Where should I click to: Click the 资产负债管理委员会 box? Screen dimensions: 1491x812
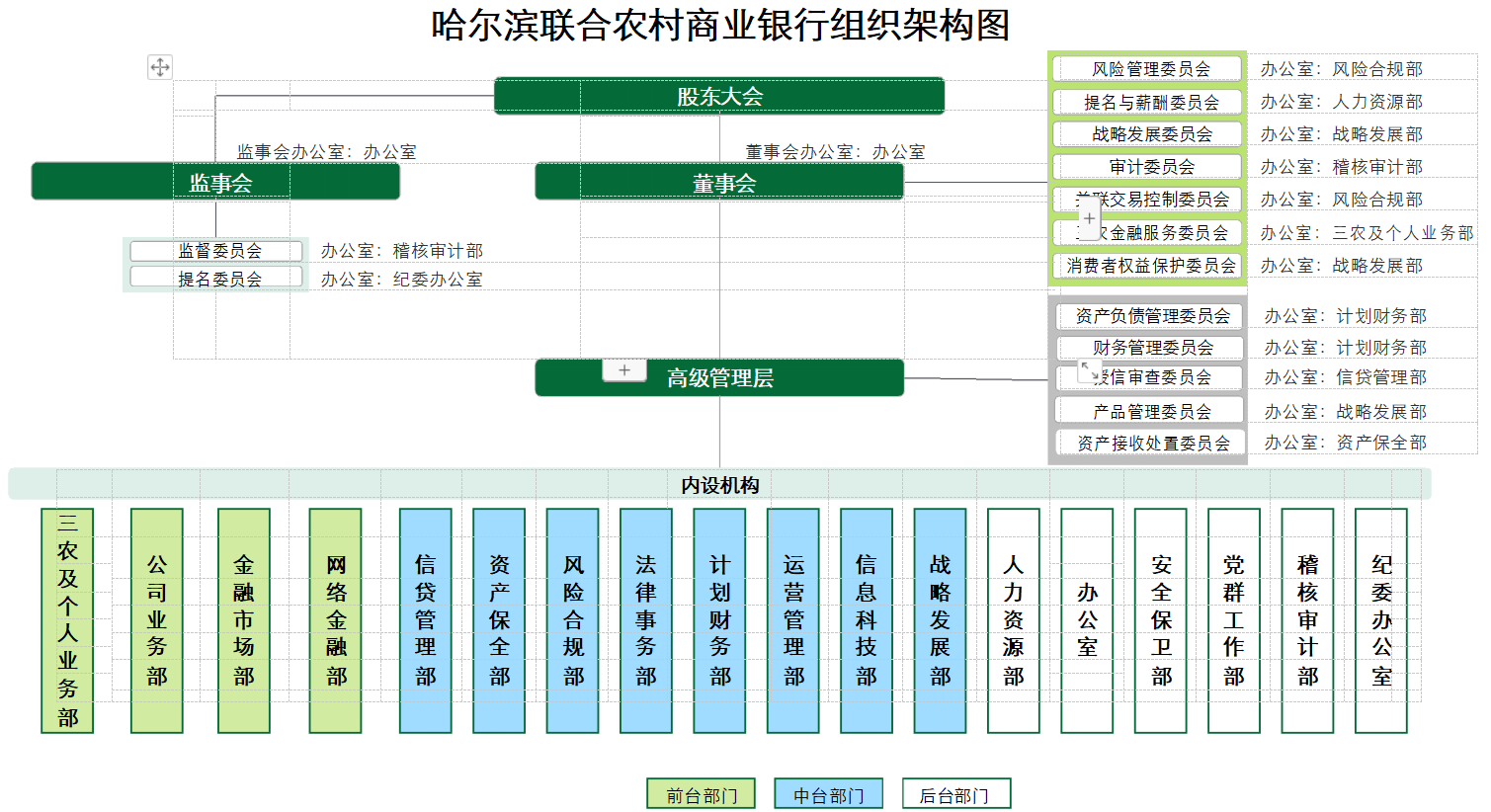(x=1150, y=316)
